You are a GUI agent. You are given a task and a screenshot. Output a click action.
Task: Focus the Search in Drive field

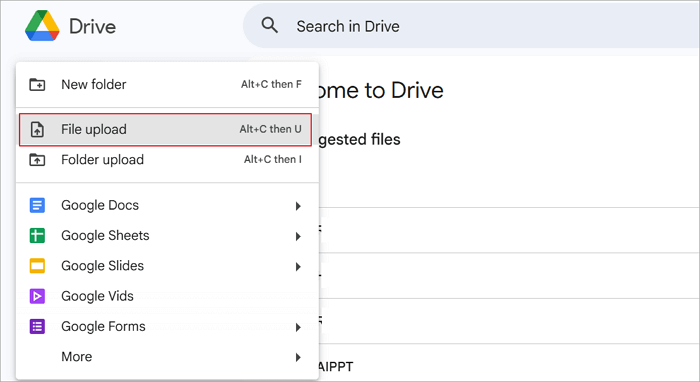point(471,26)
